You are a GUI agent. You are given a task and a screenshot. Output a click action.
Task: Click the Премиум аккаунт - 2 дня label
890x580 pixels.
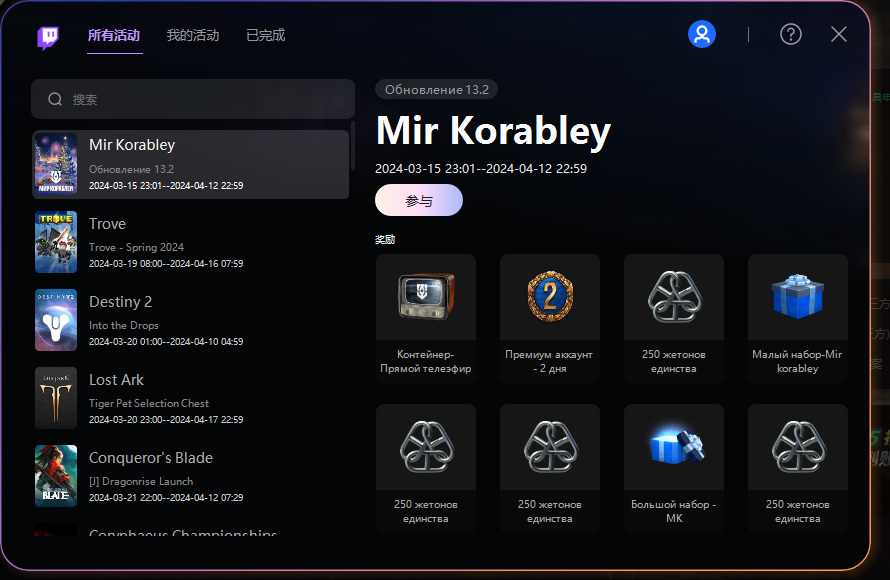(x=549, y=361)
